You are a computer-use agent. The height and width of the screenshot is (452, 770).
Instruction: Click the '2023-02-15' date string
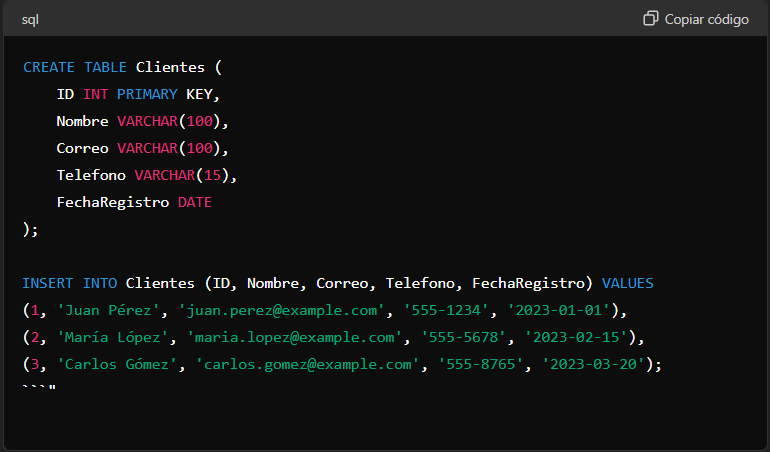(576, 337)
